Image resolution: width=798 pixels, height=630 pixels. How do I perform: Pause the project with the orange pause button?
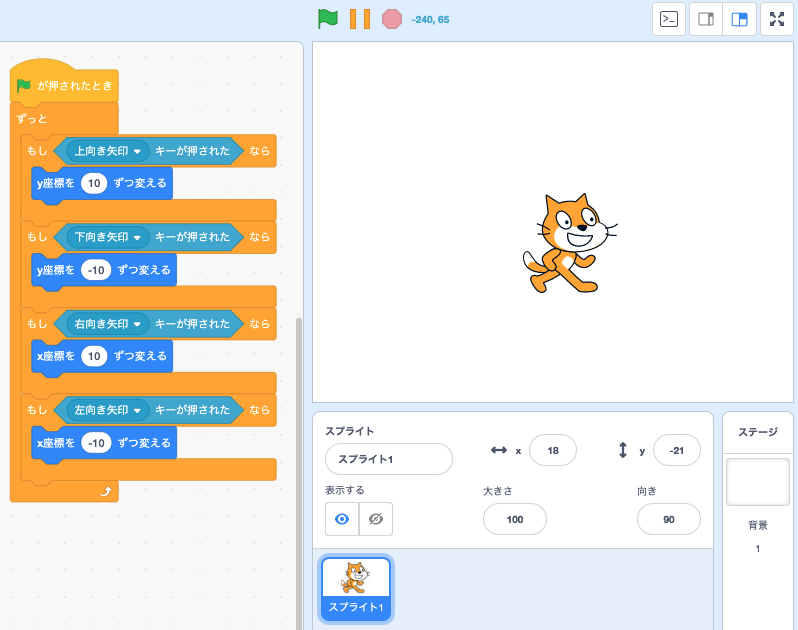360,19
